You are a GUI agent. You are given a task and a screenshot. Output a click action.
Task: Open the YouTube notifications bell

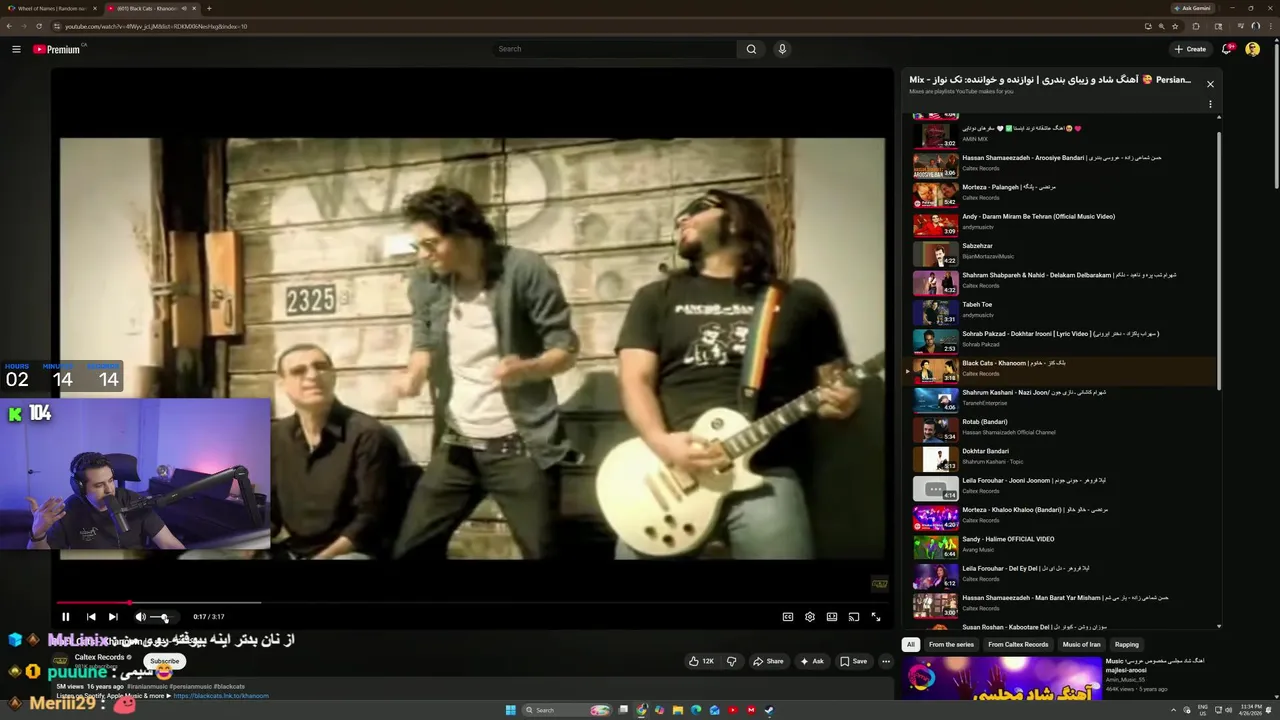1227,49
